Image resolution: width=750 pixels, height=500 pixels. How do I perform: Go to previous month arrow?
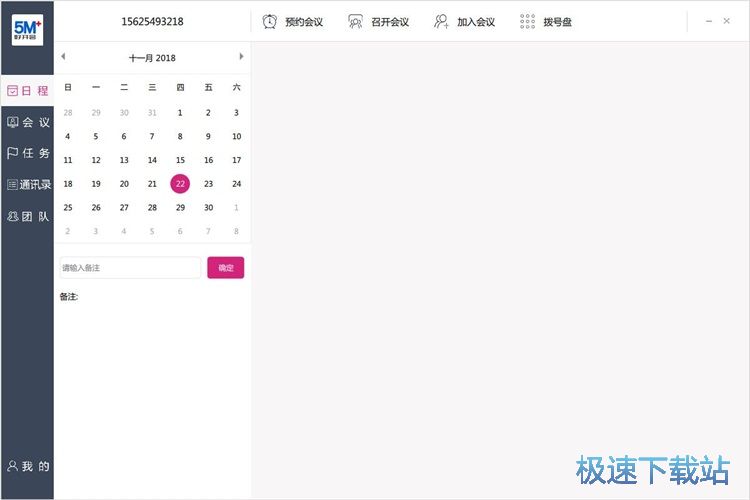coord(63,56)
